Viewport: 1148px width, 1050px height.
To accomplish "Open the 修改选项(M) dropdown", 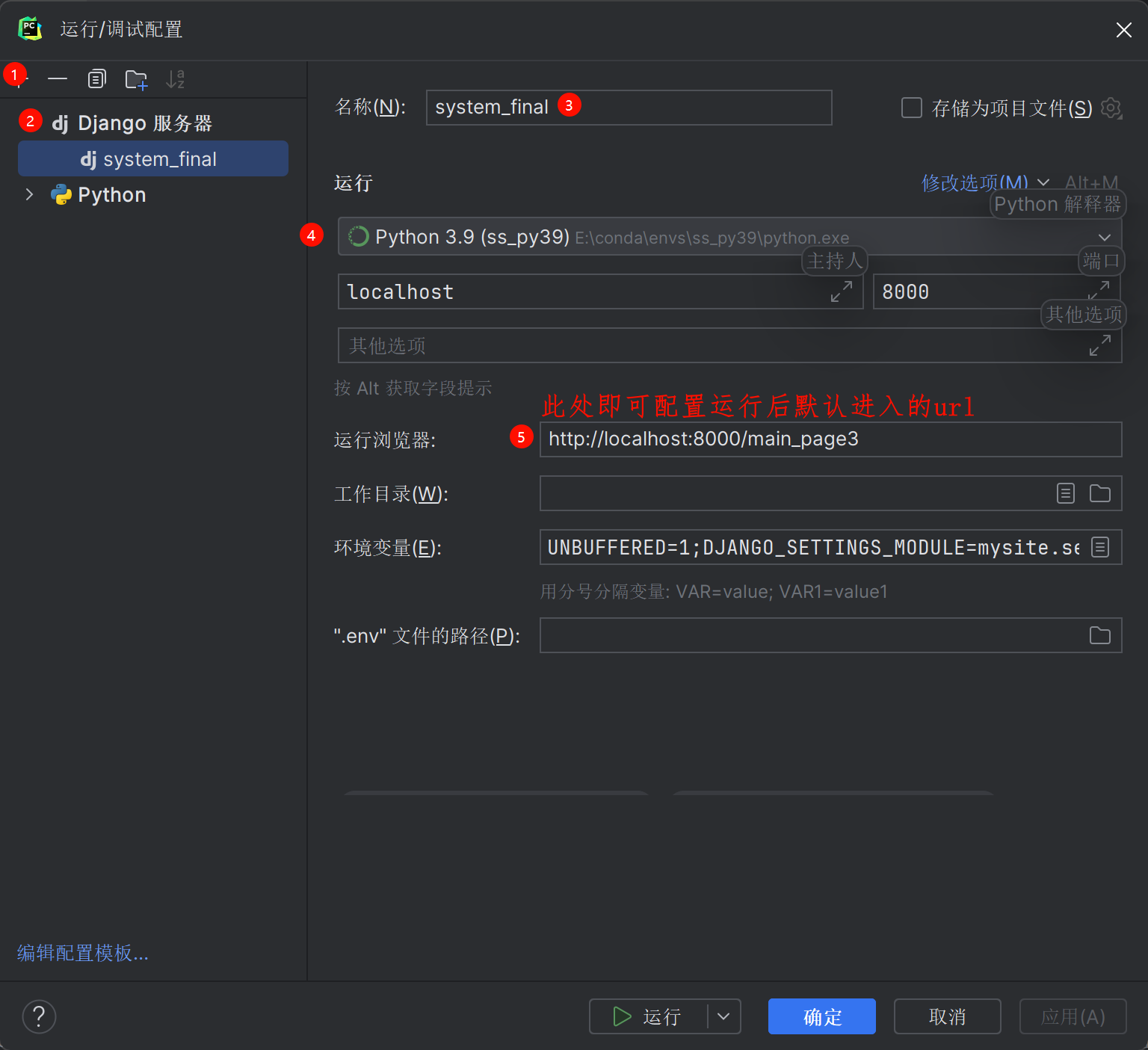I will pos(975,182).
